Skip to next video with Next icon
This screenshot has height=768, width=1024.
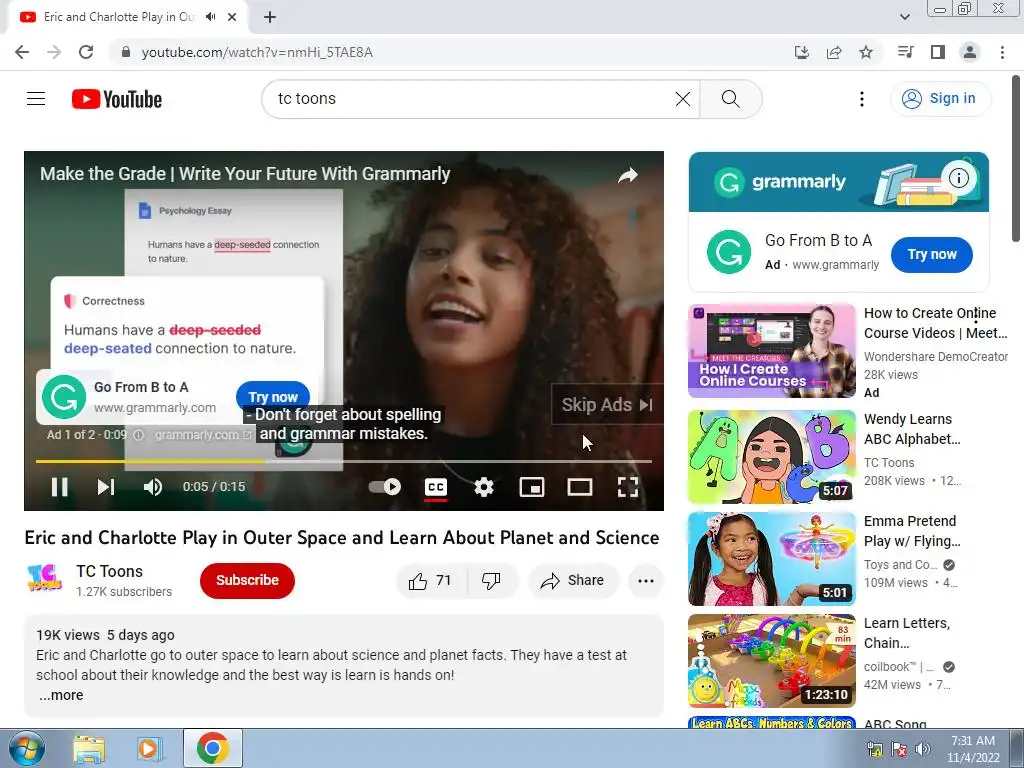pos(106,487)
